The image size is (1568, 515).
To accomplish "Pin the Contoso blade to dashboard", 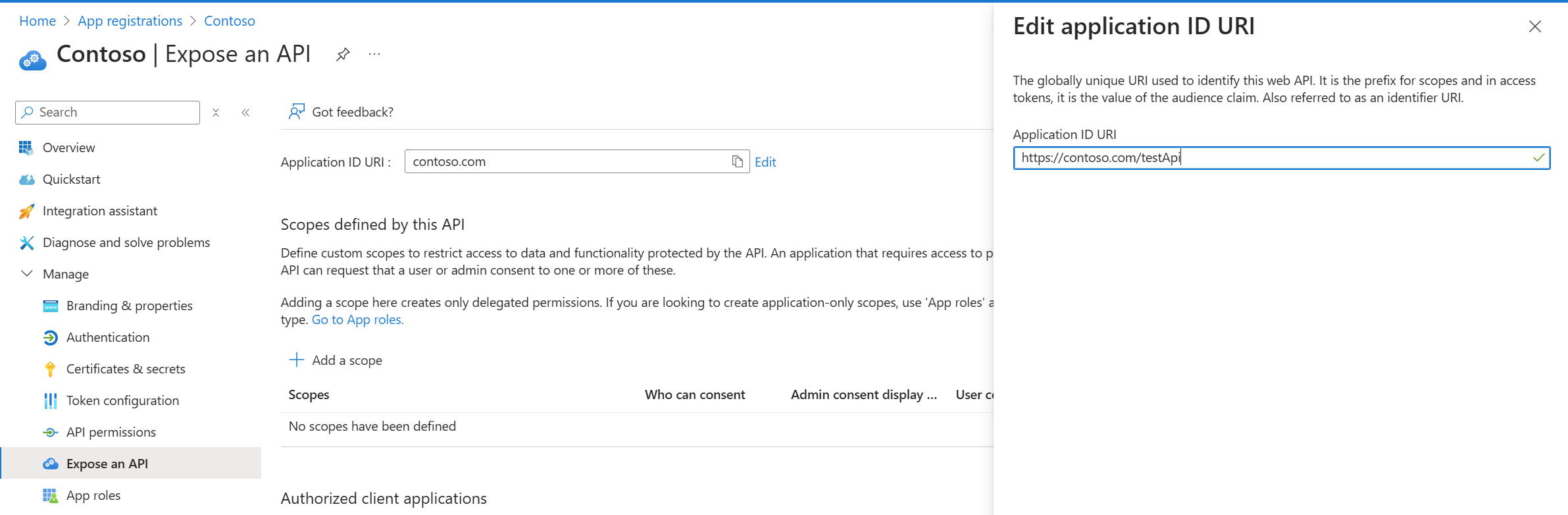I will 343,54.
